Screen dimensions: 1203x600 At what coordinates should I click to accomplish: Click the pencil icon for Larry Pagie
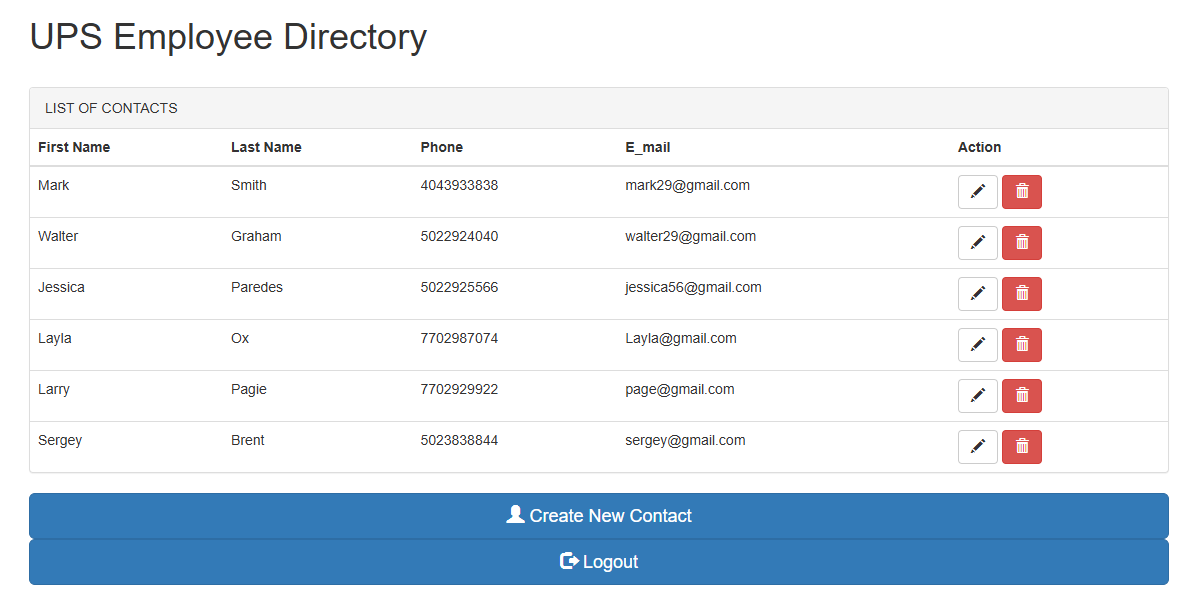[977, 396]
